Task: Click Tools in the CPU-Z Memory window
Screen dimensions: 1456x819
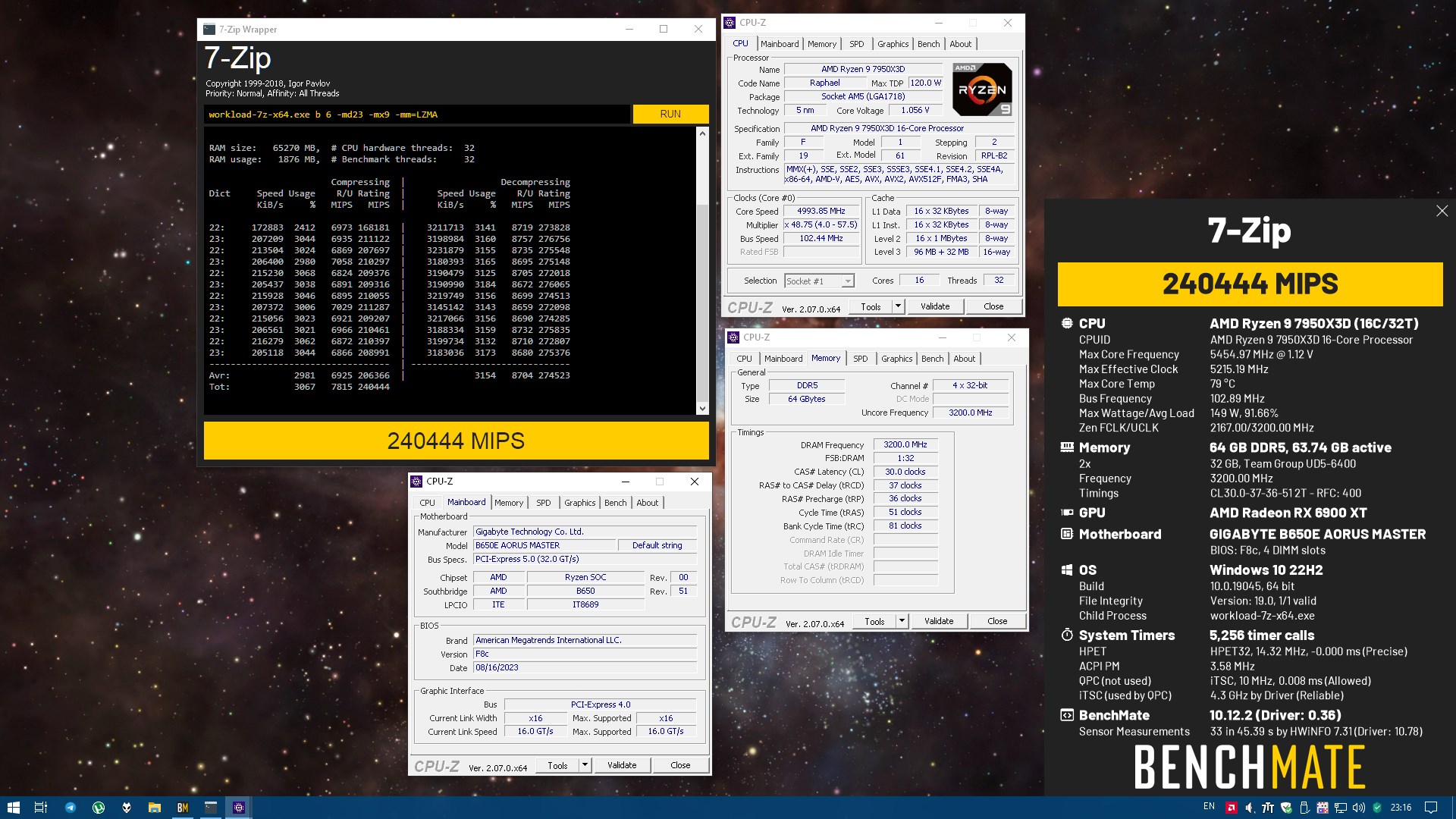Action: (x=874, y=621)
